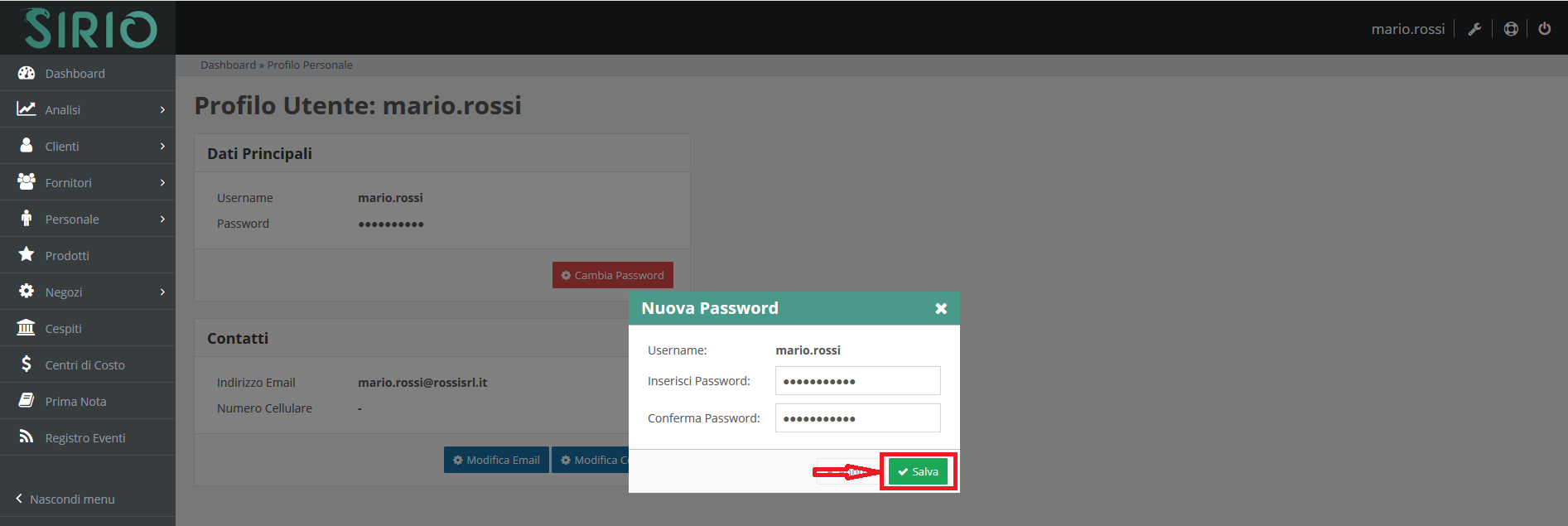
Task: Click the Cespiti bank building icon
Action: click(x=27, y=328)
